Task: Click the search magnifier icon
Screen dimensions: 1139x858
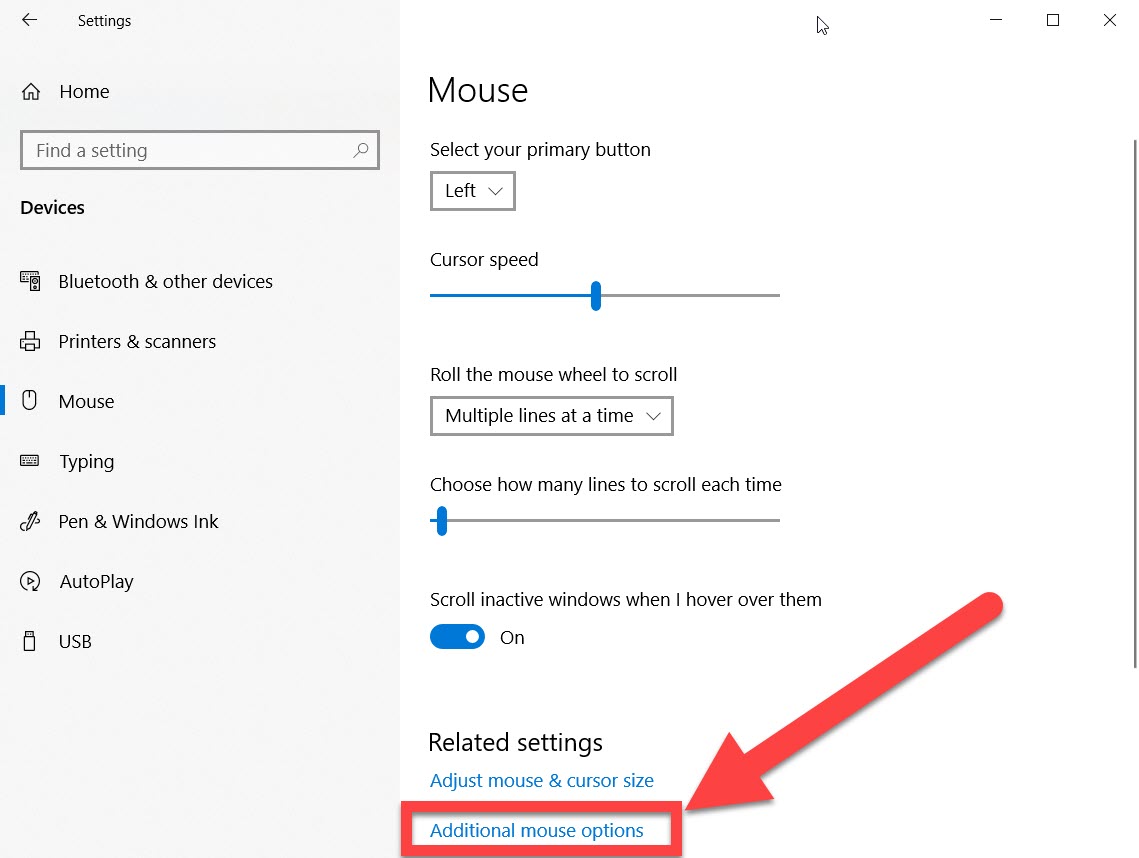Action: click(x=361, y=150)
